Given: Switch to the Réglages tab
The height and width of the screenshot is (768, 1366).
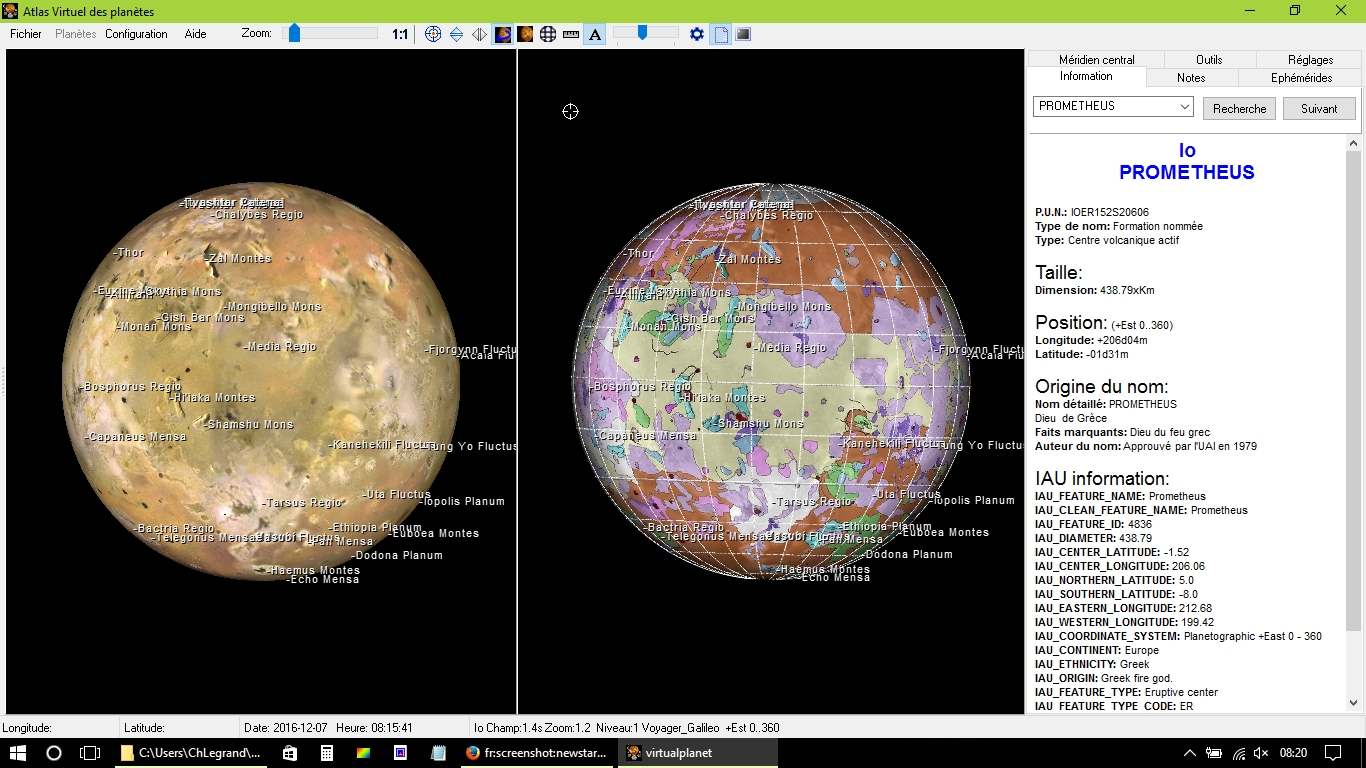Looking at the screenshot, I should pyautogui.click(x=1310, y=60).
